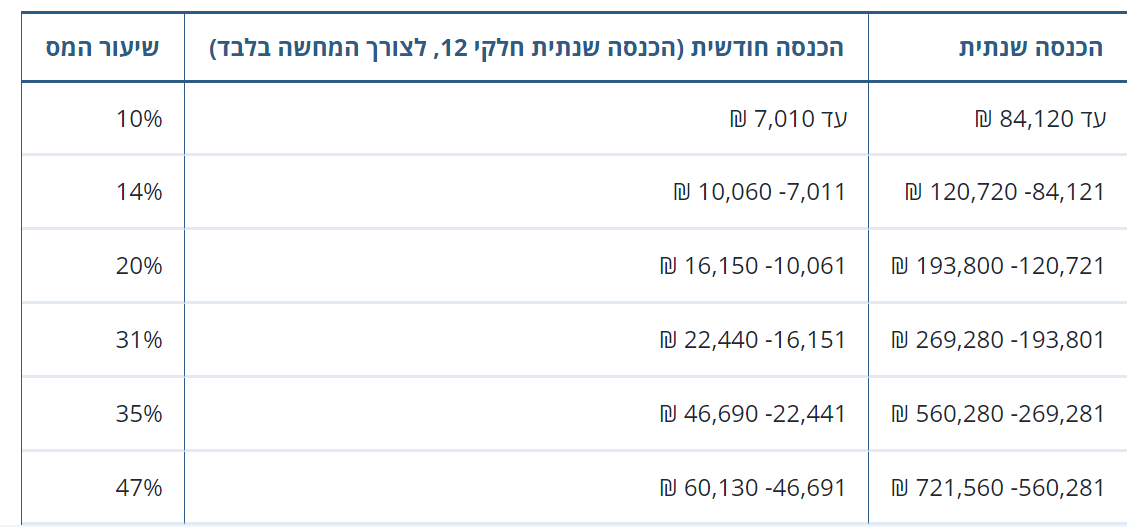
Task: Click the 'הכנסה חודשית' column header
Action: point(526,47)
